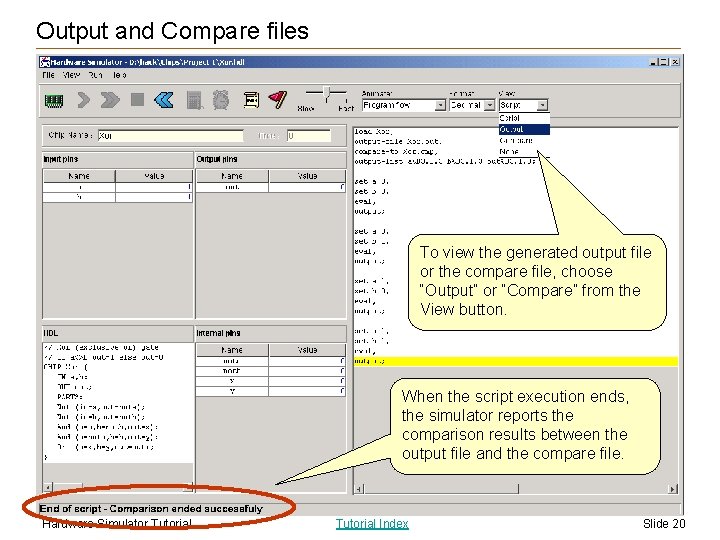Open the View menu in menu bar
This screenshot has width=720, height=540.
[x=71, y=75]
